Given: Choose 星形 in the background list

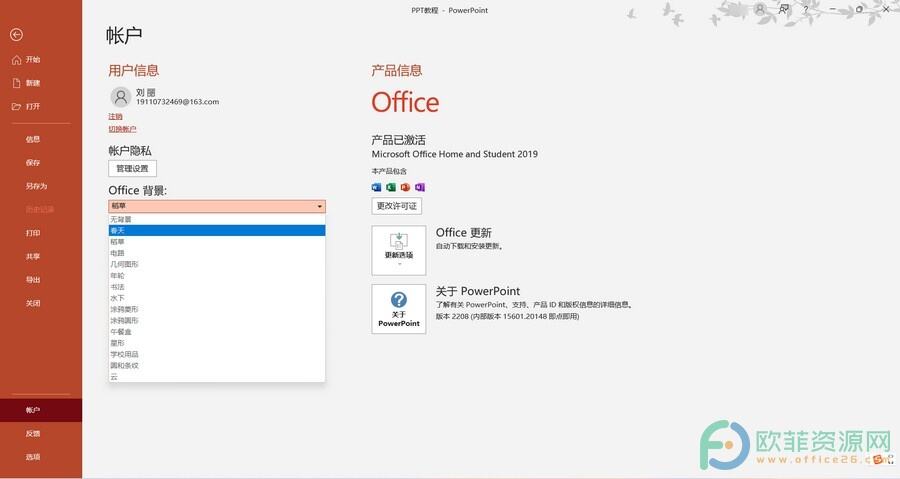Looking at the screenshot, I should click(217, 343).
